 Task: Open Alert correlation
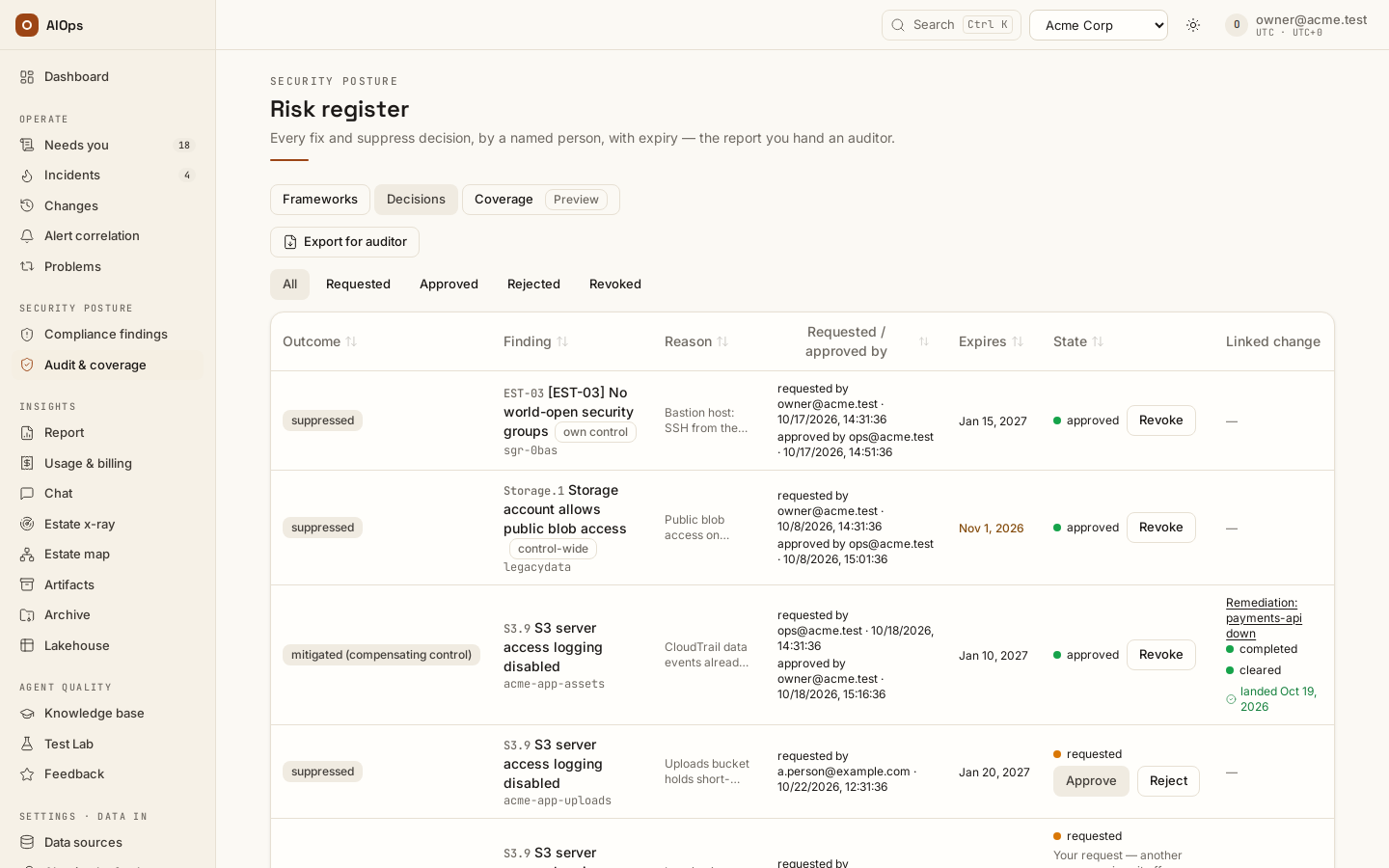pyautogui.click(x=107, y=235)
